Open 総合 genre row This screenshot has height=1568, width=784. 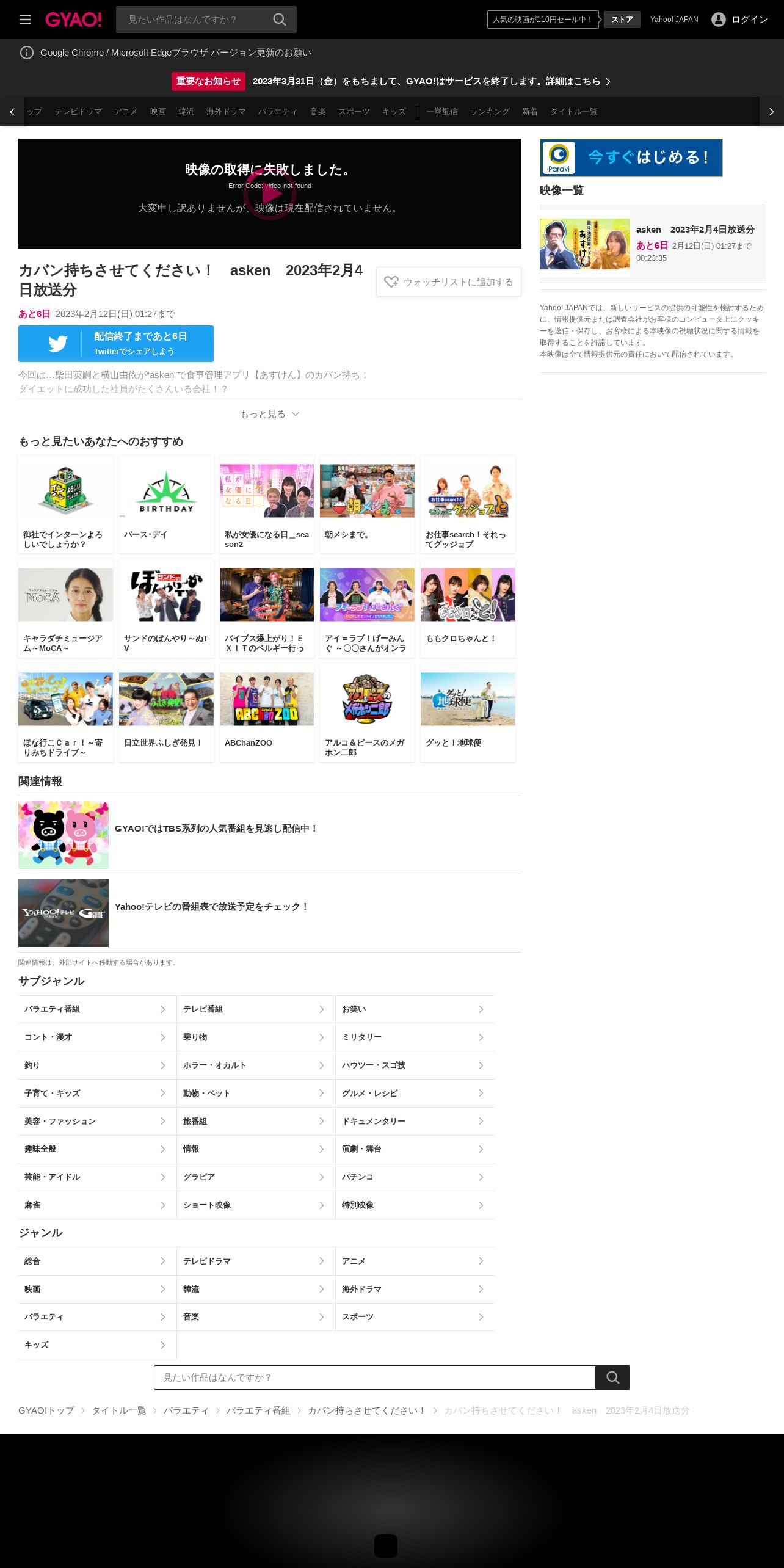click(97, 1261)
